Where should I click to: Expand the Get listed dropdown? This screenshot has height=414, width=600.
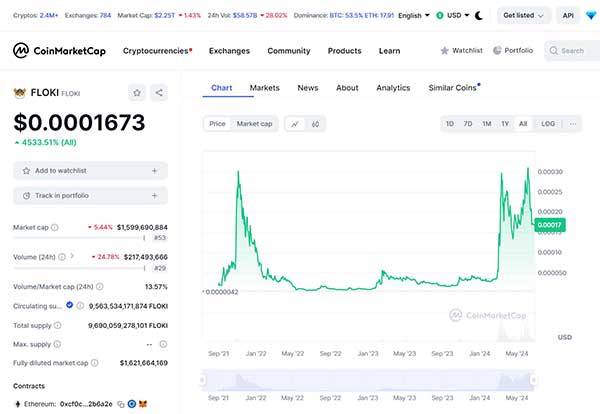pos(524,15)
